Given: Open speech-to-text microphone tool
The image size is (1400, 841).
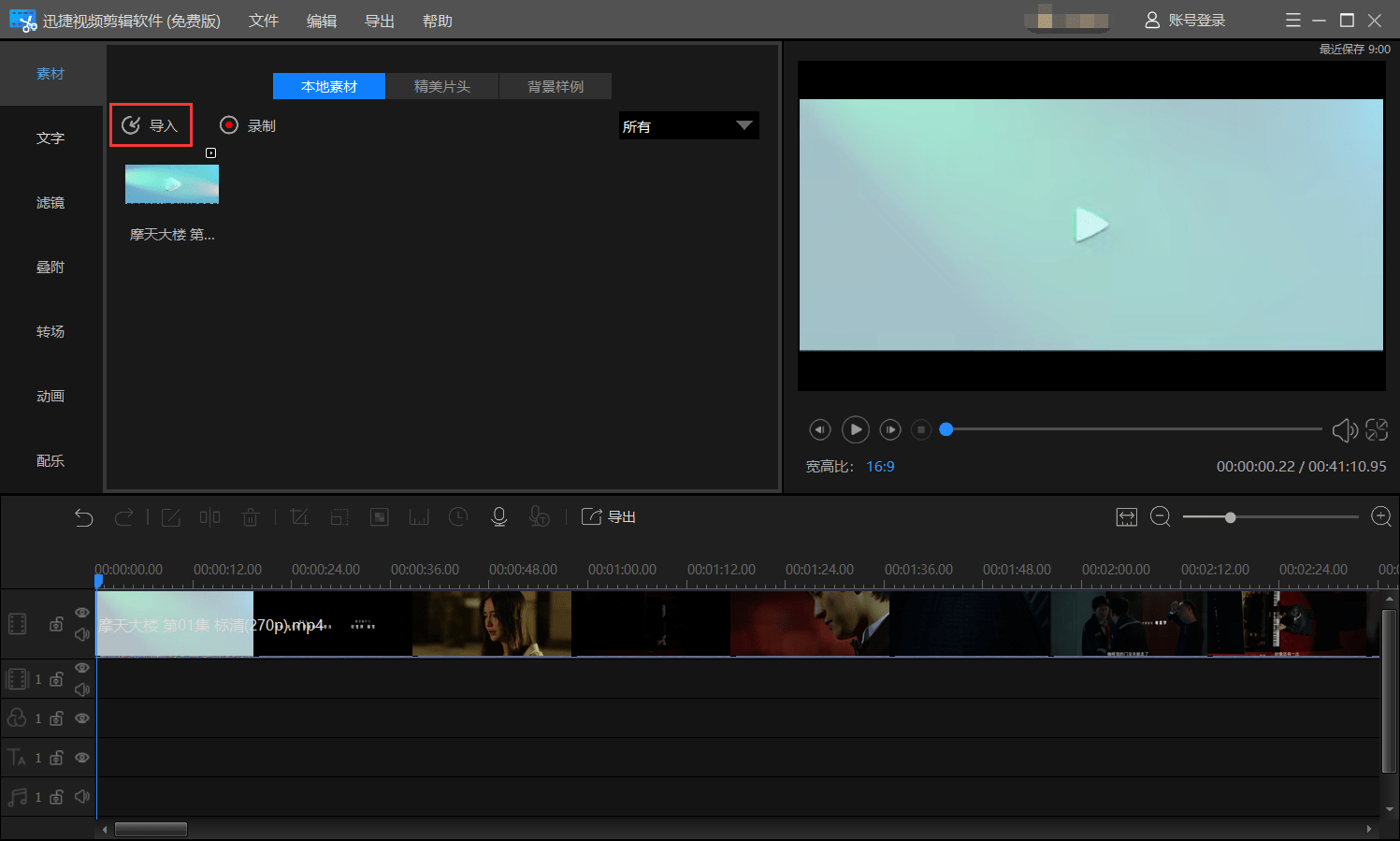Looking at the screenshot, I should click(540, 517).
